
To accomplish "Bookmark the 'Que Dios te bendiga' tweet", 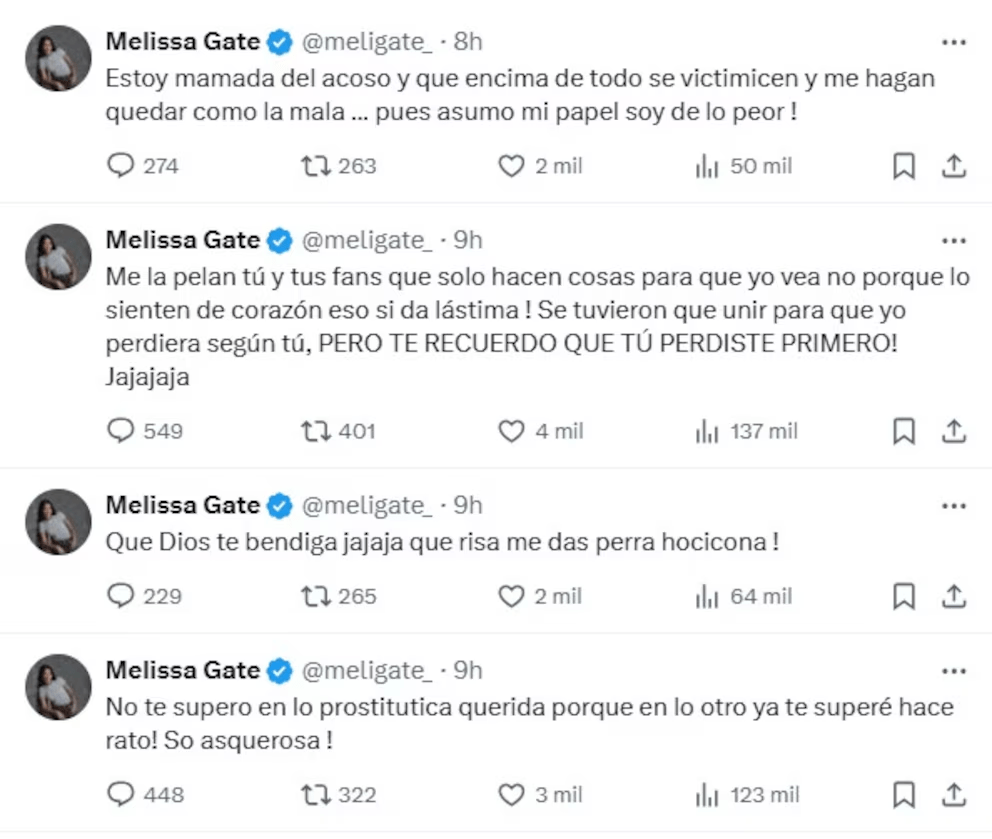I will [x=904, y=597].
